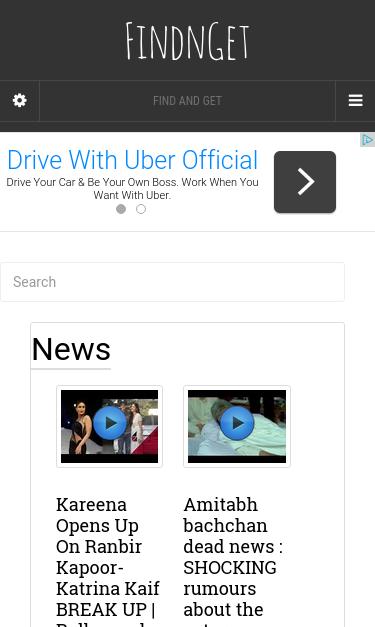Viewport: 375px width, 627px height.
Task: Click the play icon on the Amitabh video
Action: pyautogui.click(x=237, y=423)
